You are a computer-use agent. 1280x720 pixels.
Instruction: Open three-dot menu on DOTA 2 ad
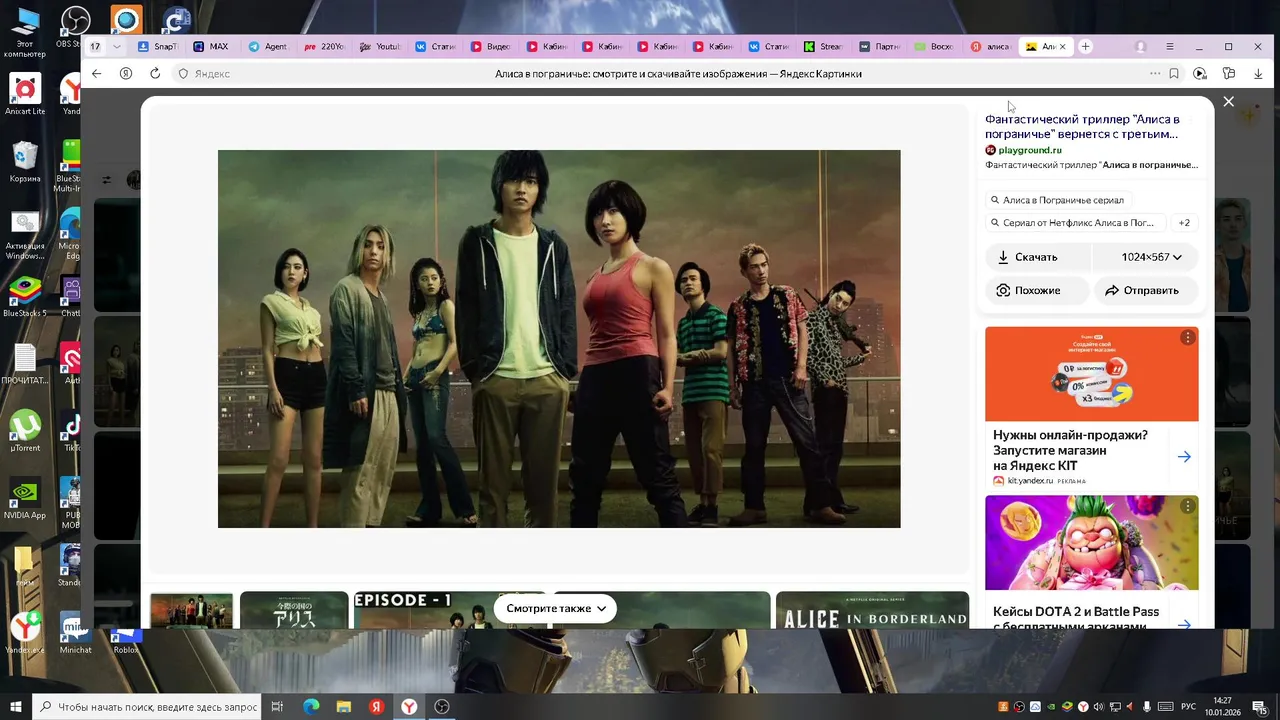point(1187,507)
